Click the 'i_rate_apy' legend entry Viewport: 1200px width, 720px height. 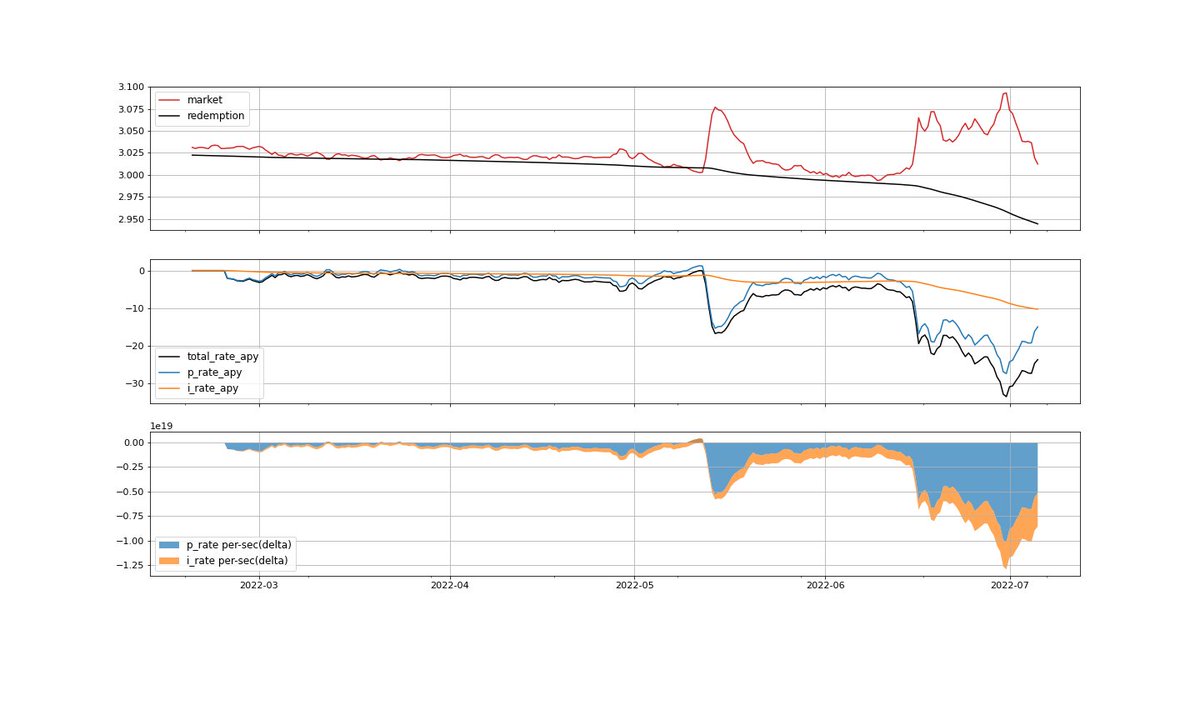[198, 388]
